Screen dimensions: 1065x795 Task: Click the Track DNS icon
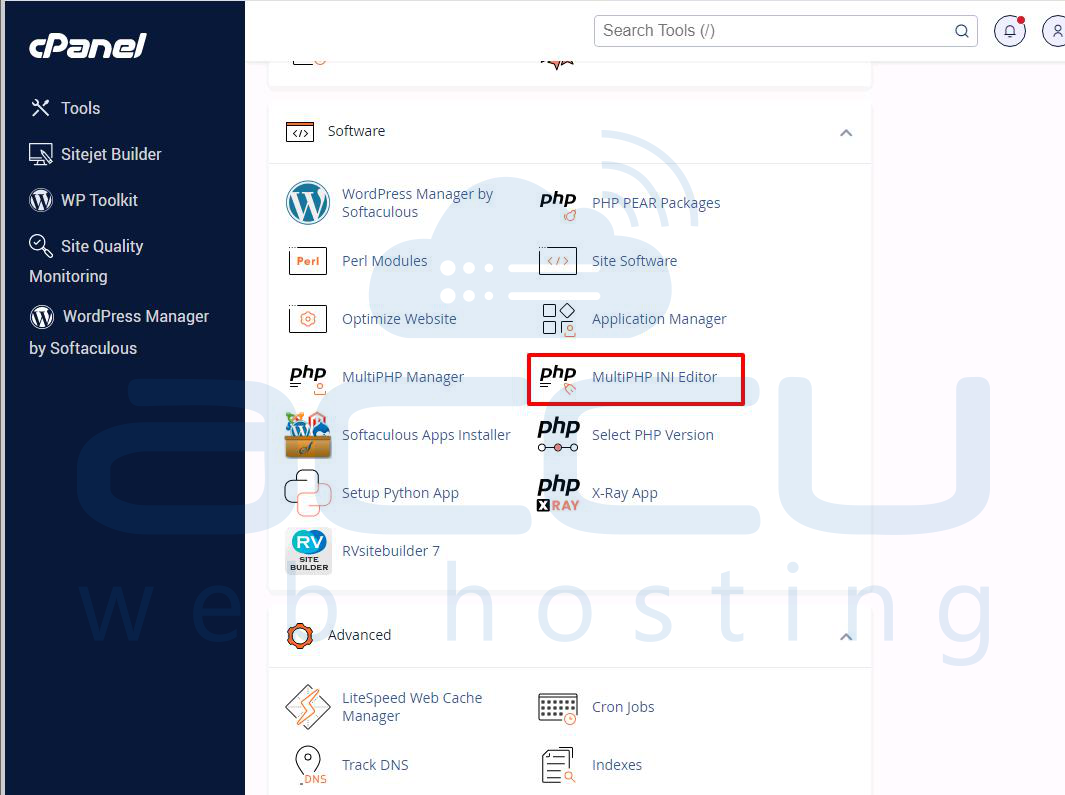pyautogui.click(x=310, y=765)
